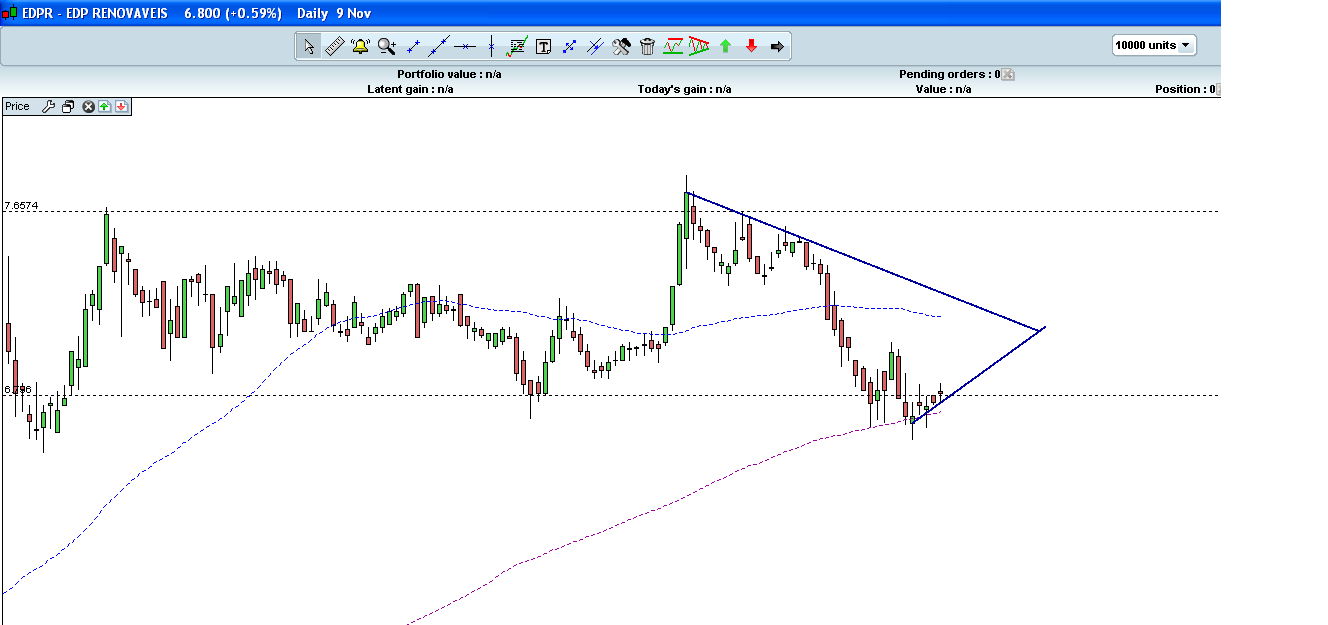
Task: Open the hammer and wrench settings tool
Action: coord(621,46)
